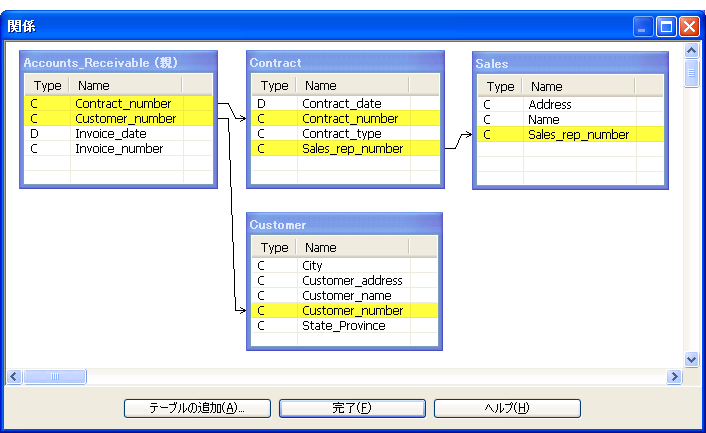Screen dimensions: 706x433
Task: Minimize the 関係 dialog window
Action: pos(643,27)
